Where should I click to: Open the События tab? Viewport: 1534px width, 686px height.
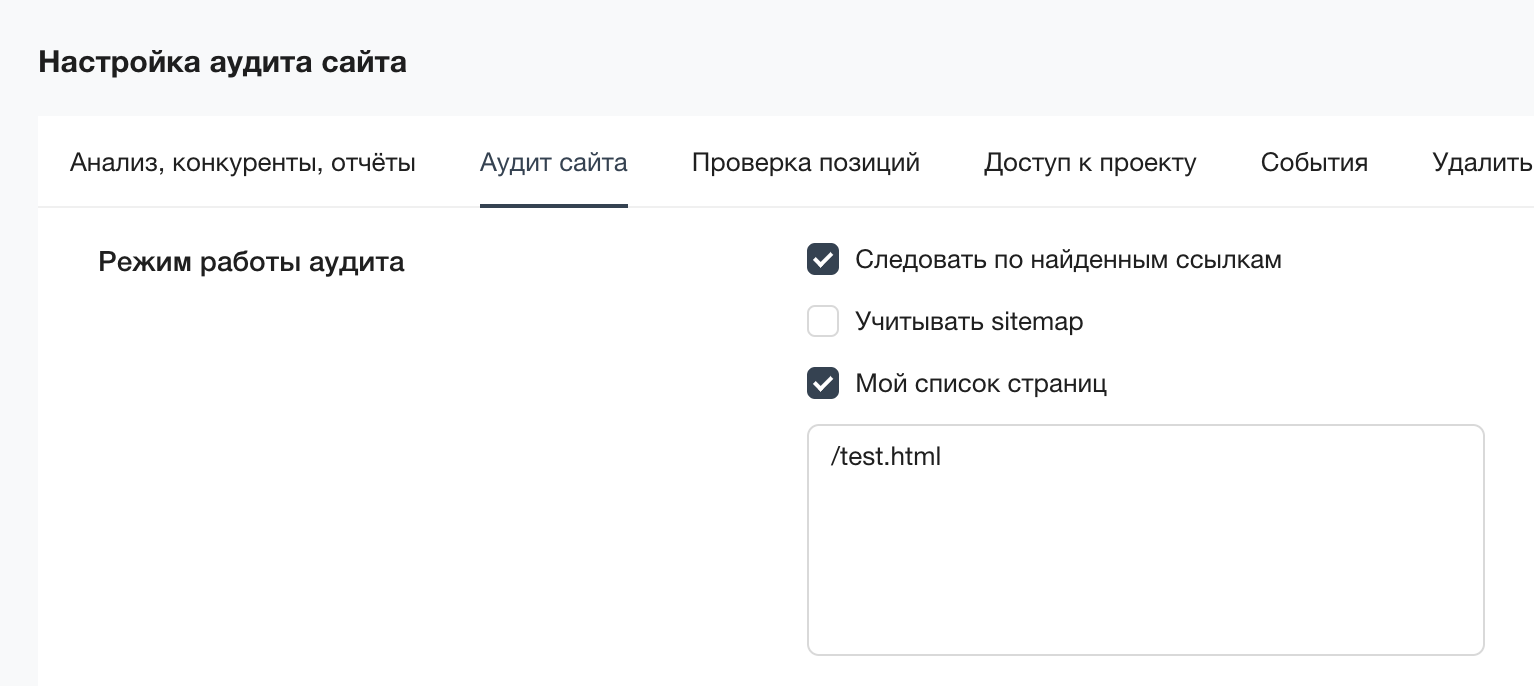(x=1314, y=163)
